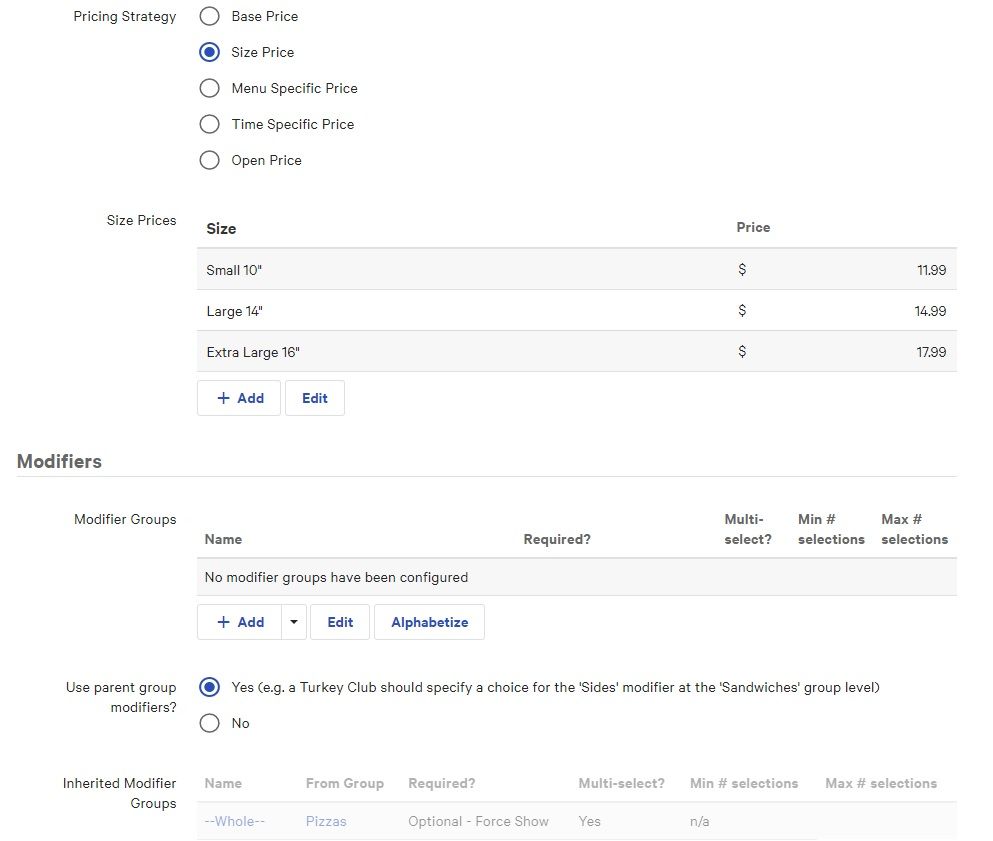Alphabetize the modifier groups
This screenshot has width=993, height=841.
click(429, 622)
